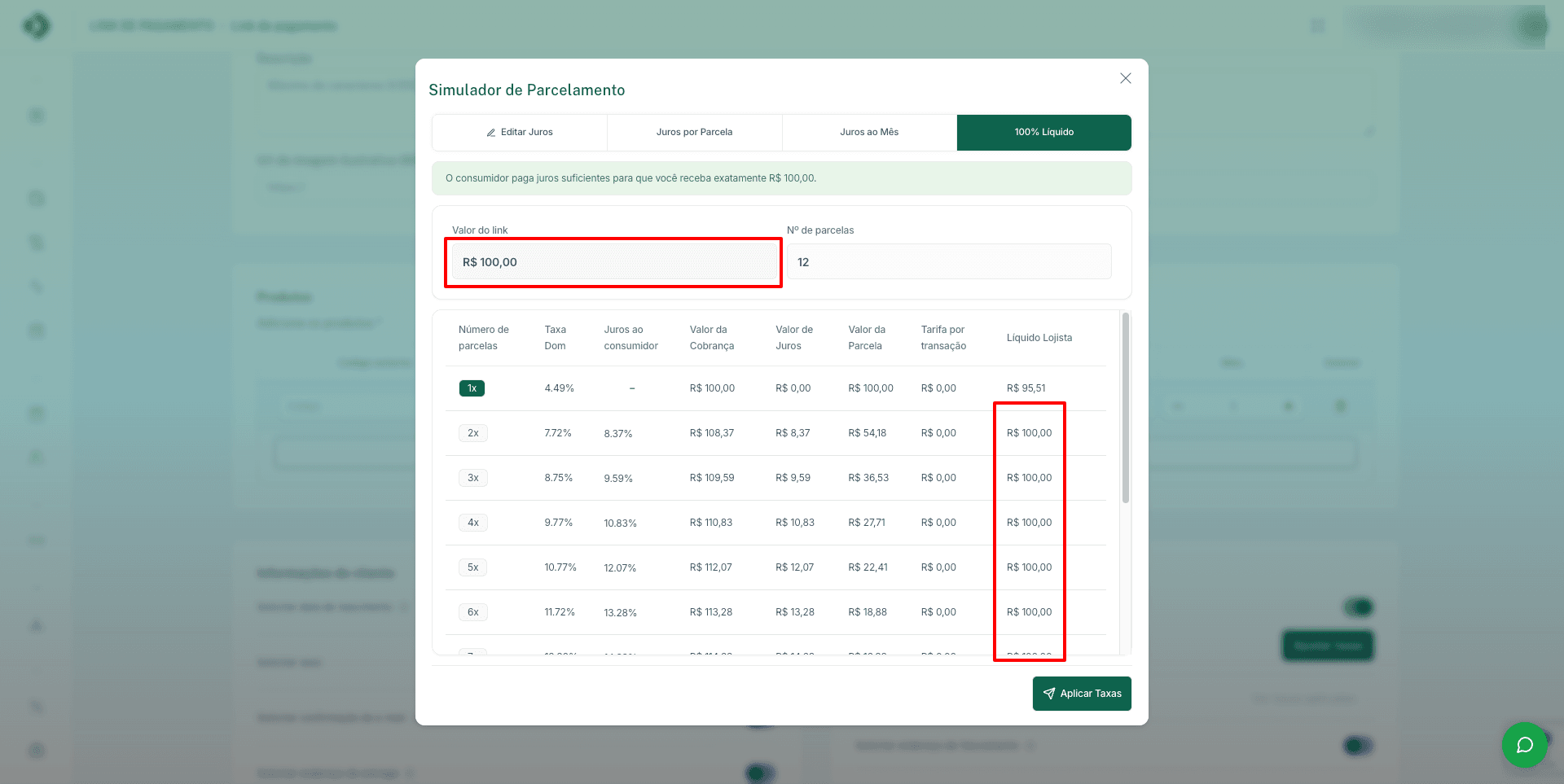The image size is (1564, 784).
Task: Click the Taxa Dom column header
Action: coord(556,338)
